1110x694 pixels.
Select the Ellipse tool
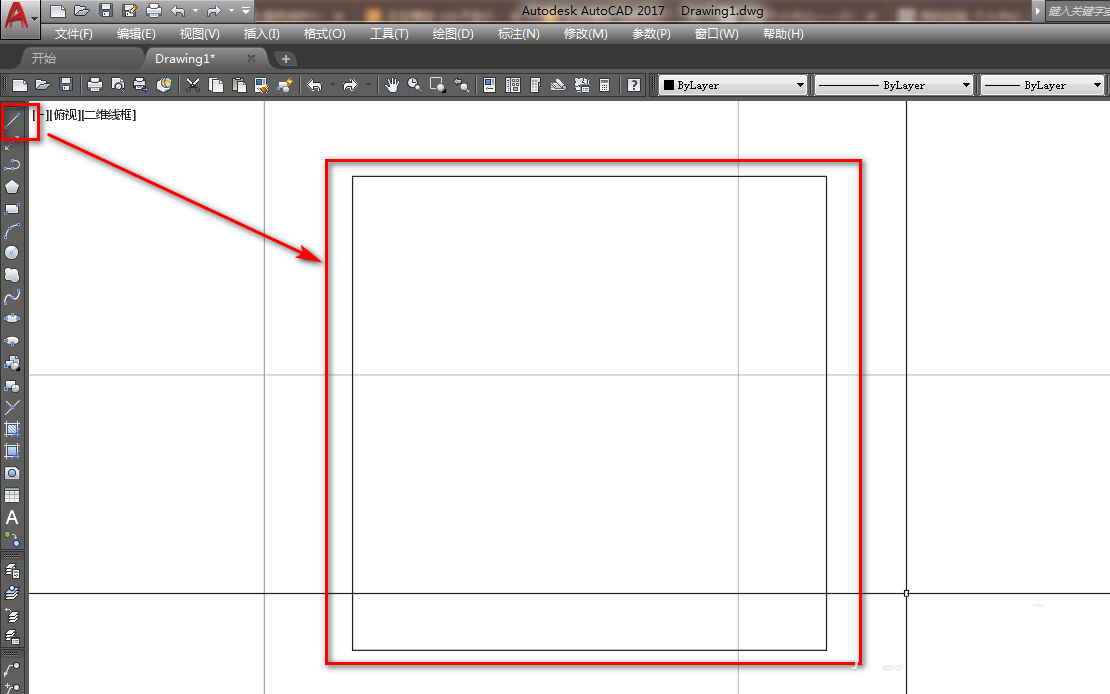(12, 319)
